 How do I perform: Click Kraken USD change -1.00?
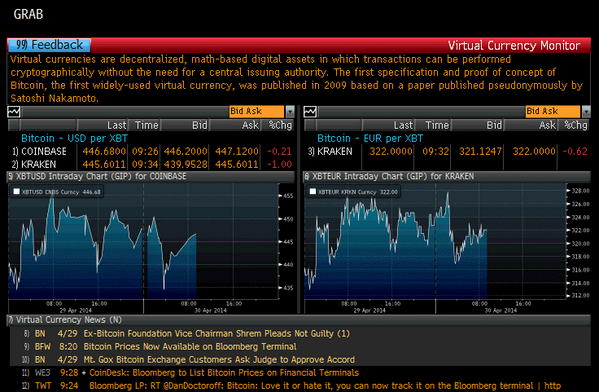[279, 164]
